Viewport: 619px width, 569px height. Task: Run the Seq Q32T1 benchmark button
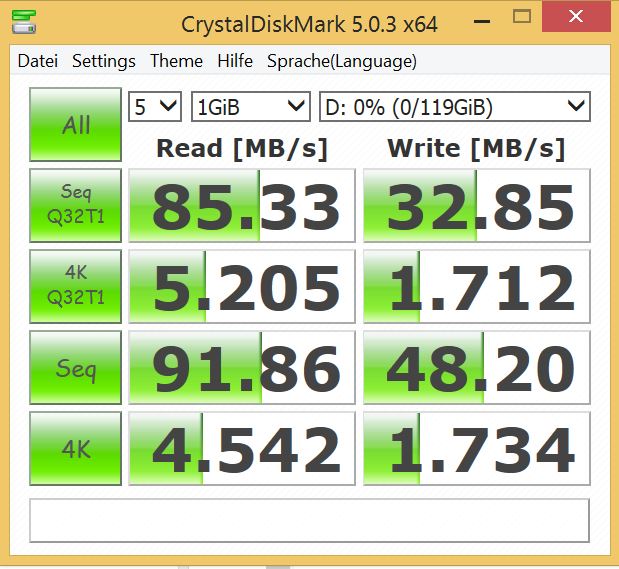[x=76, y=205]
